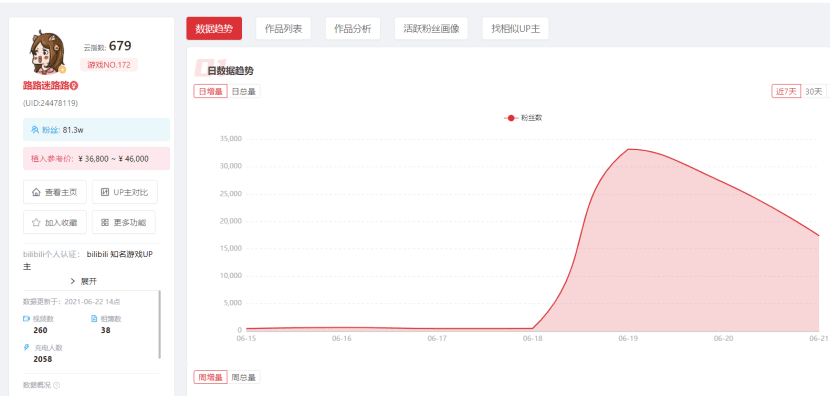
Task: Click the 06-19 peak point on chart
Action: (x=628, y=149)
